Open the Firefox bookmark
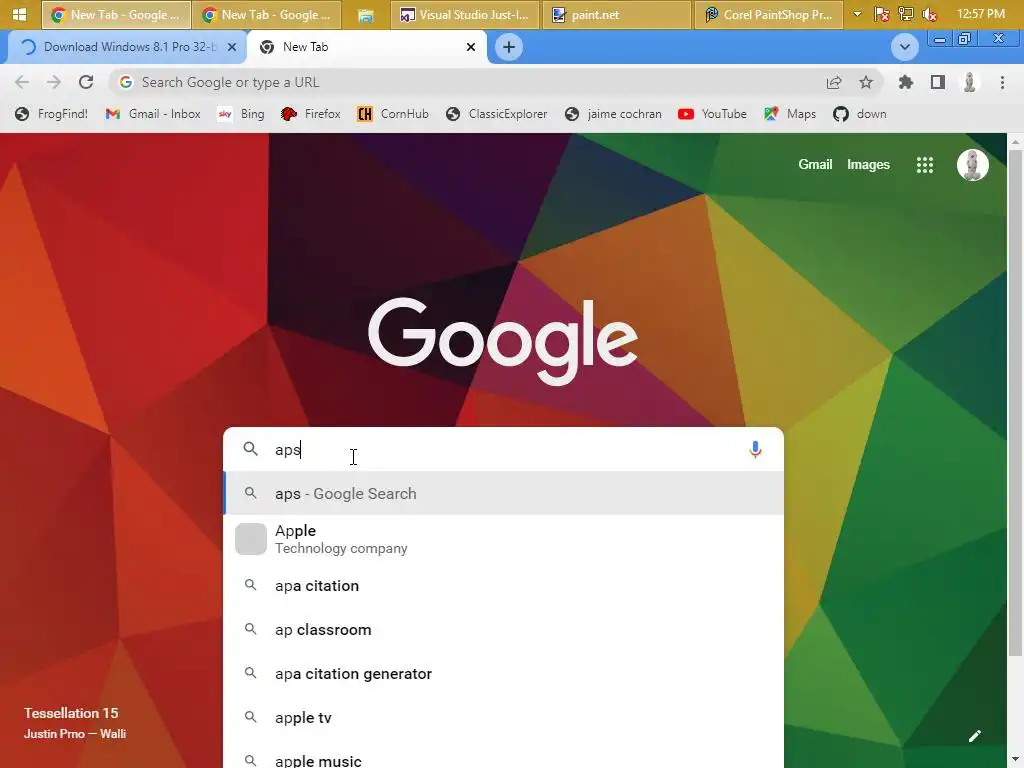 click(x=311, y=114)
